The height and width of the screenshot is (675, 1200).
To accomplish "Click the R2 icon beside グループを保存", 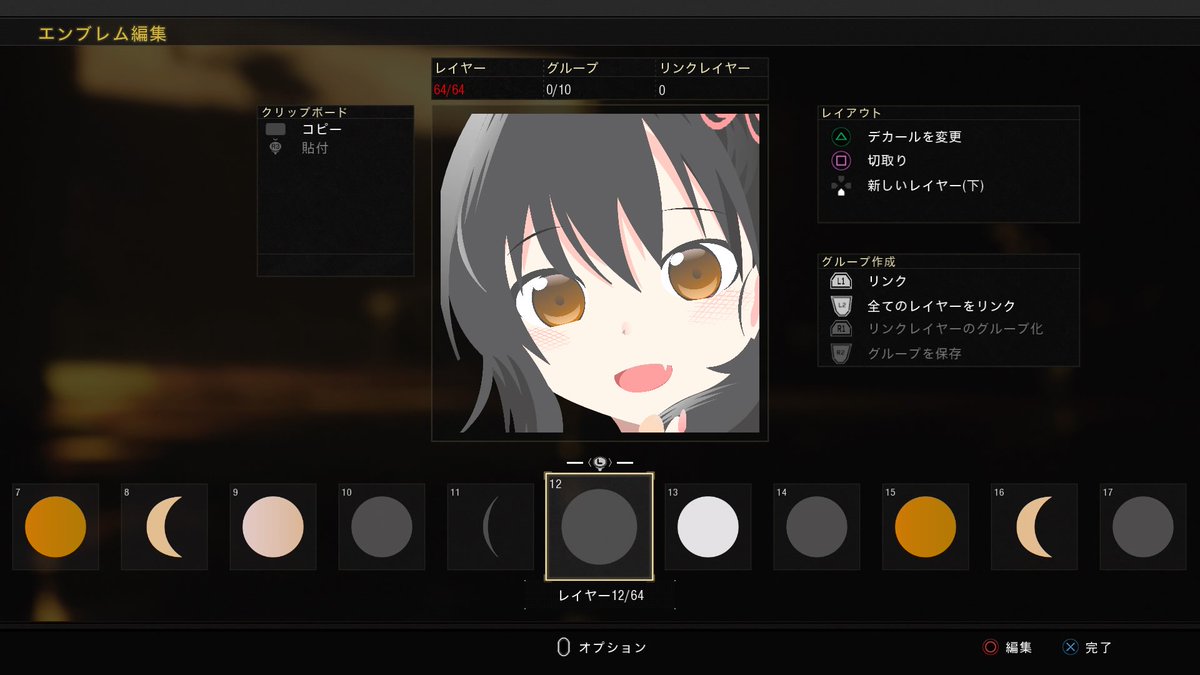I will (x=841, y=353).
